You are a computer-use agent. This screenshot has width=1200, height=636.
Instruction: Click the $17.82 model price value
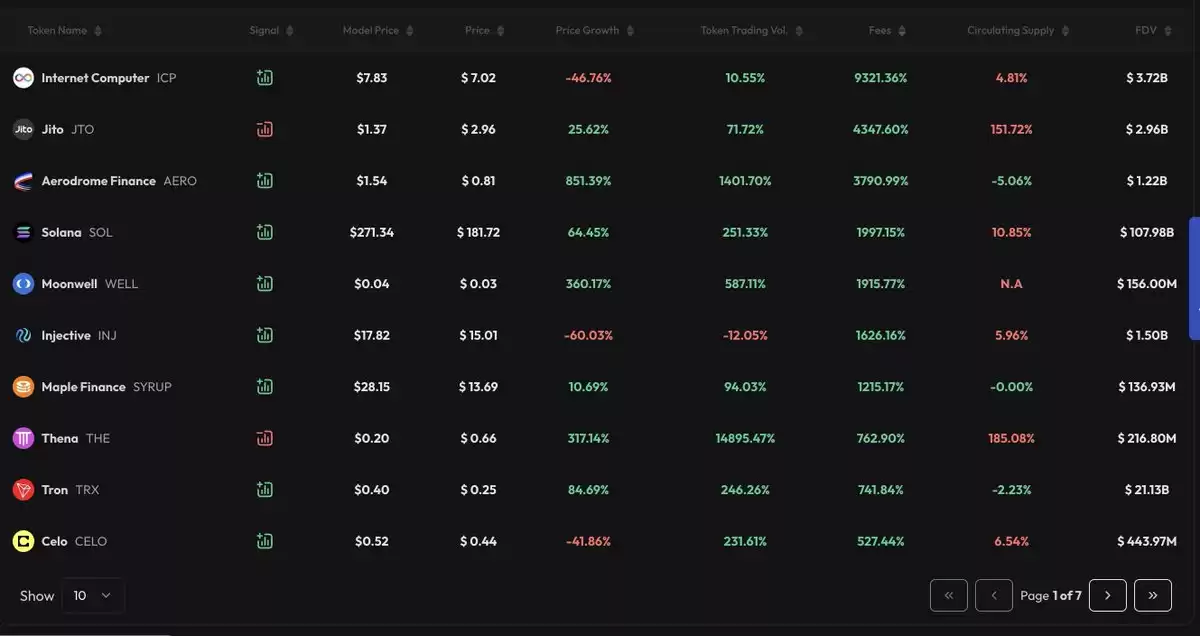(372, 335)
